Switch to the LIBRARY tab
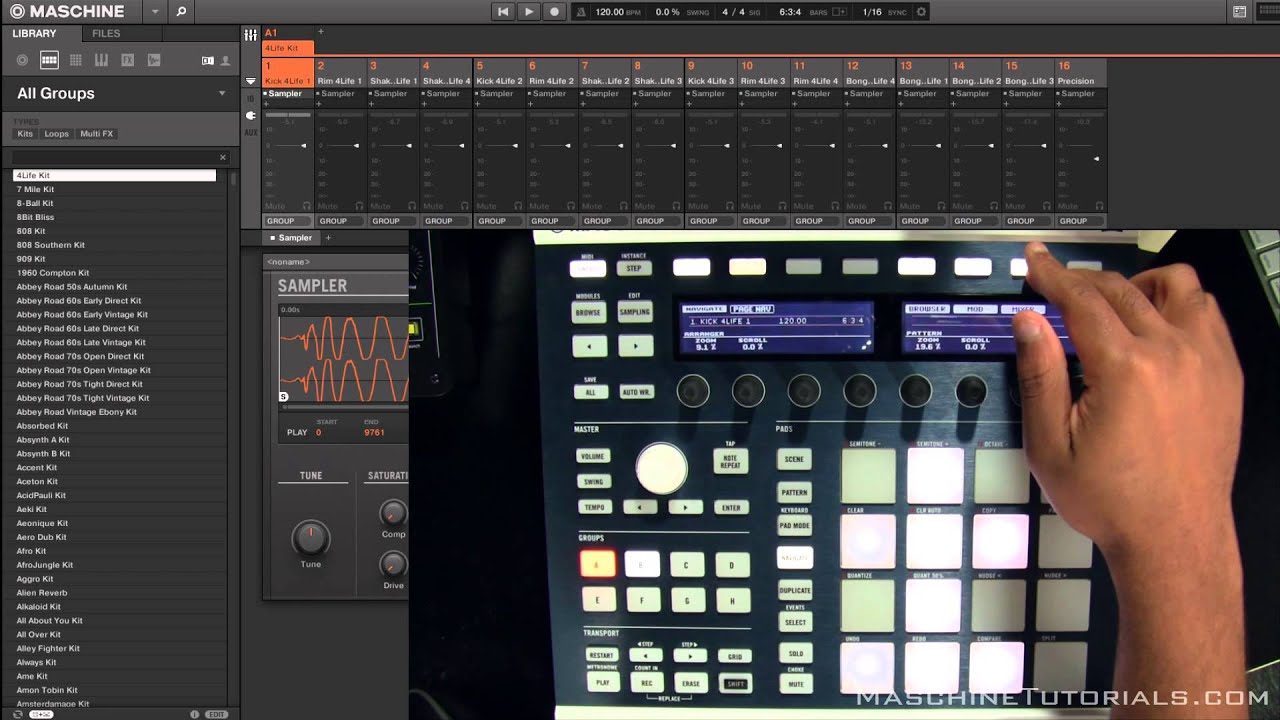1280x720 pixels. [34, 33]
